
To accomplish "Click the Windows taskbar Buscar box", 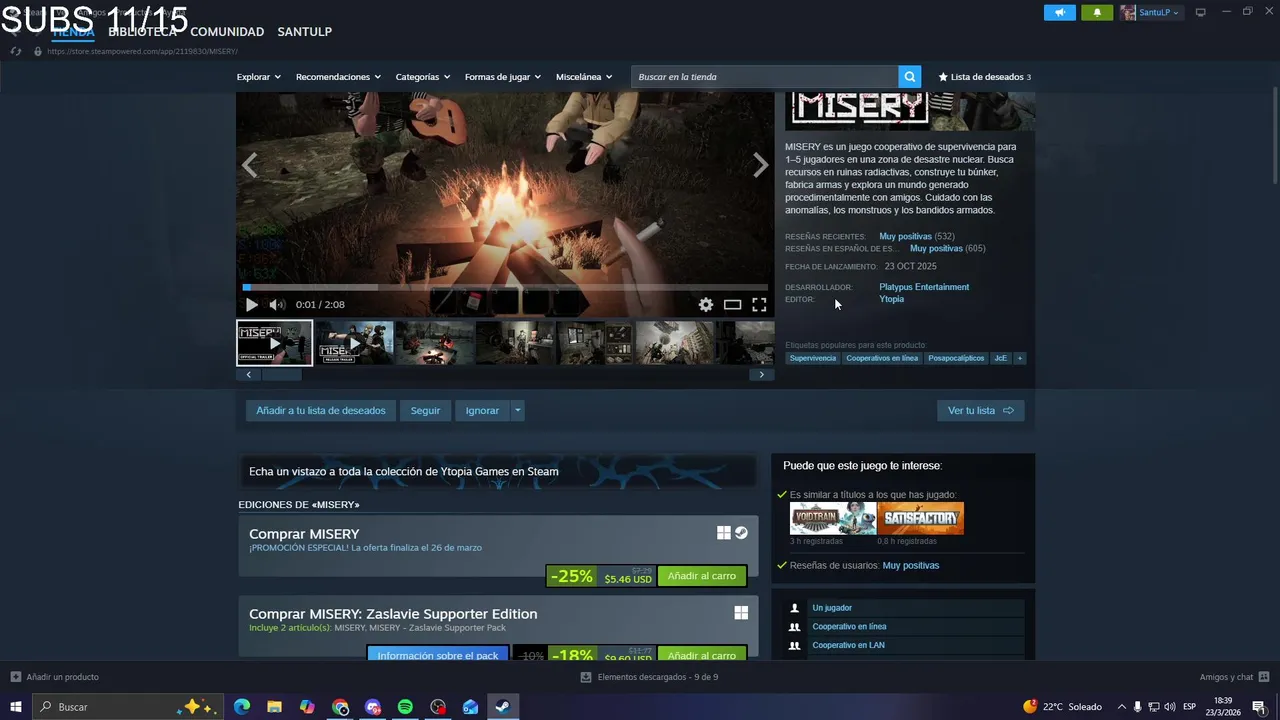I will click(128, 707).
